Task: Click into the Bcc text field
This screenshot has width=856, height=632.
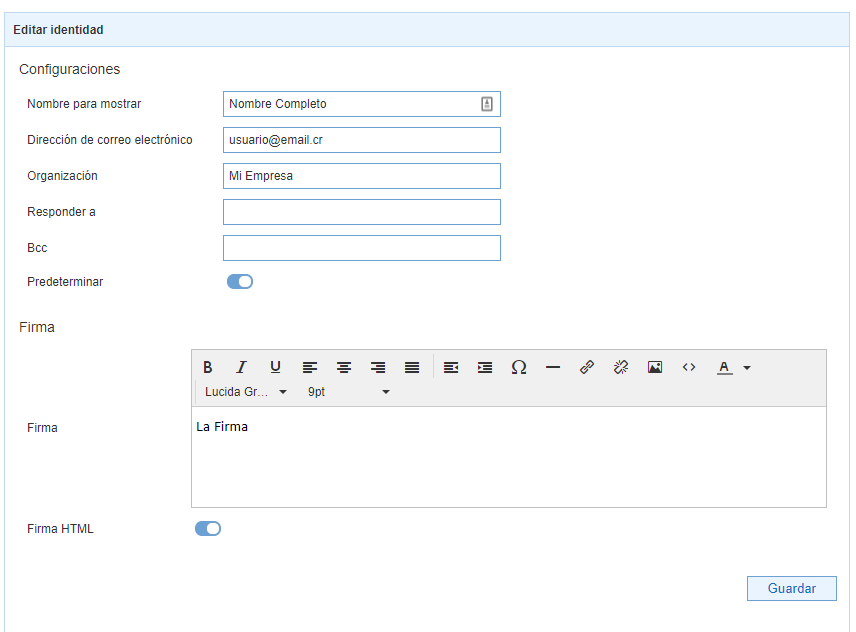Action: (x=361, y=248)
